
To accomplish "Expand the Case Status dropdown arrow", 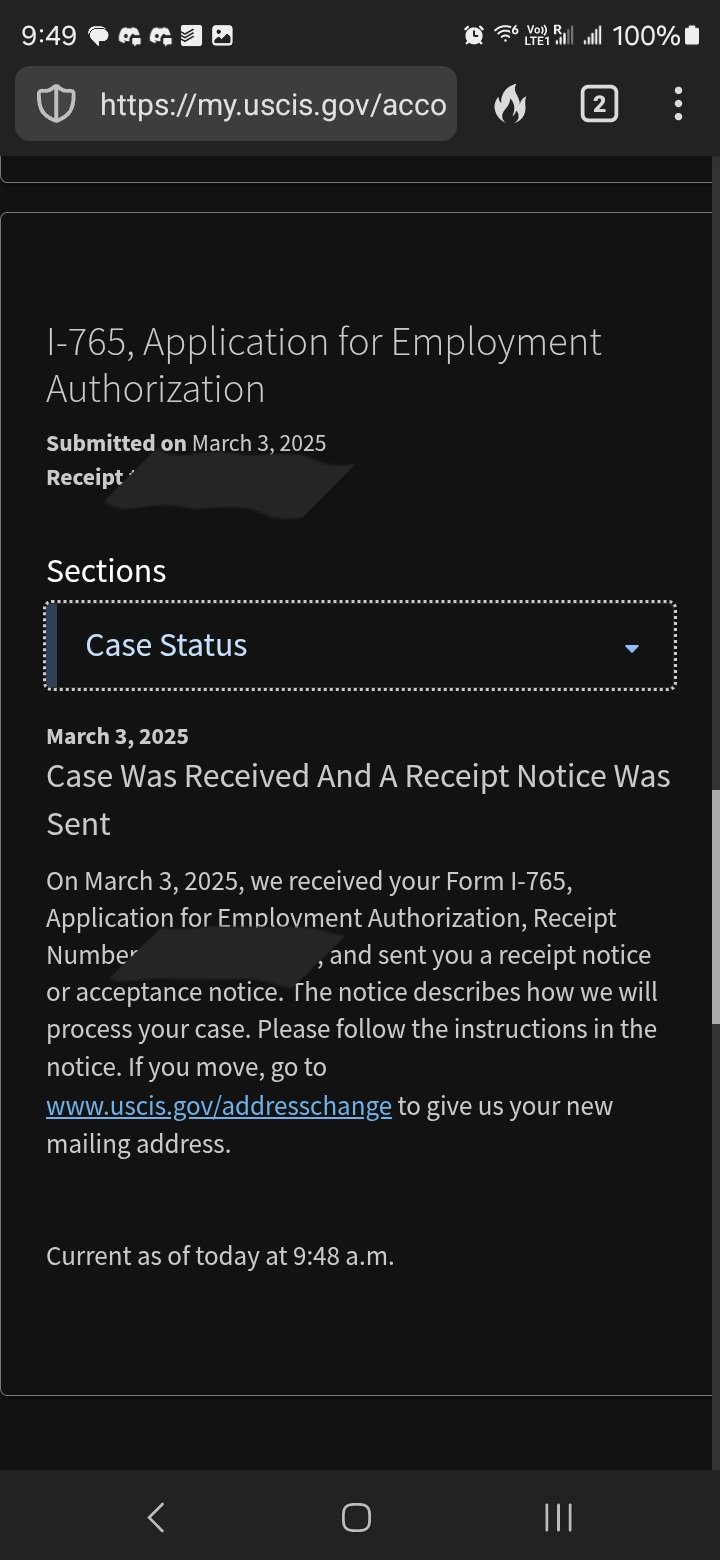I will (632, 648).
